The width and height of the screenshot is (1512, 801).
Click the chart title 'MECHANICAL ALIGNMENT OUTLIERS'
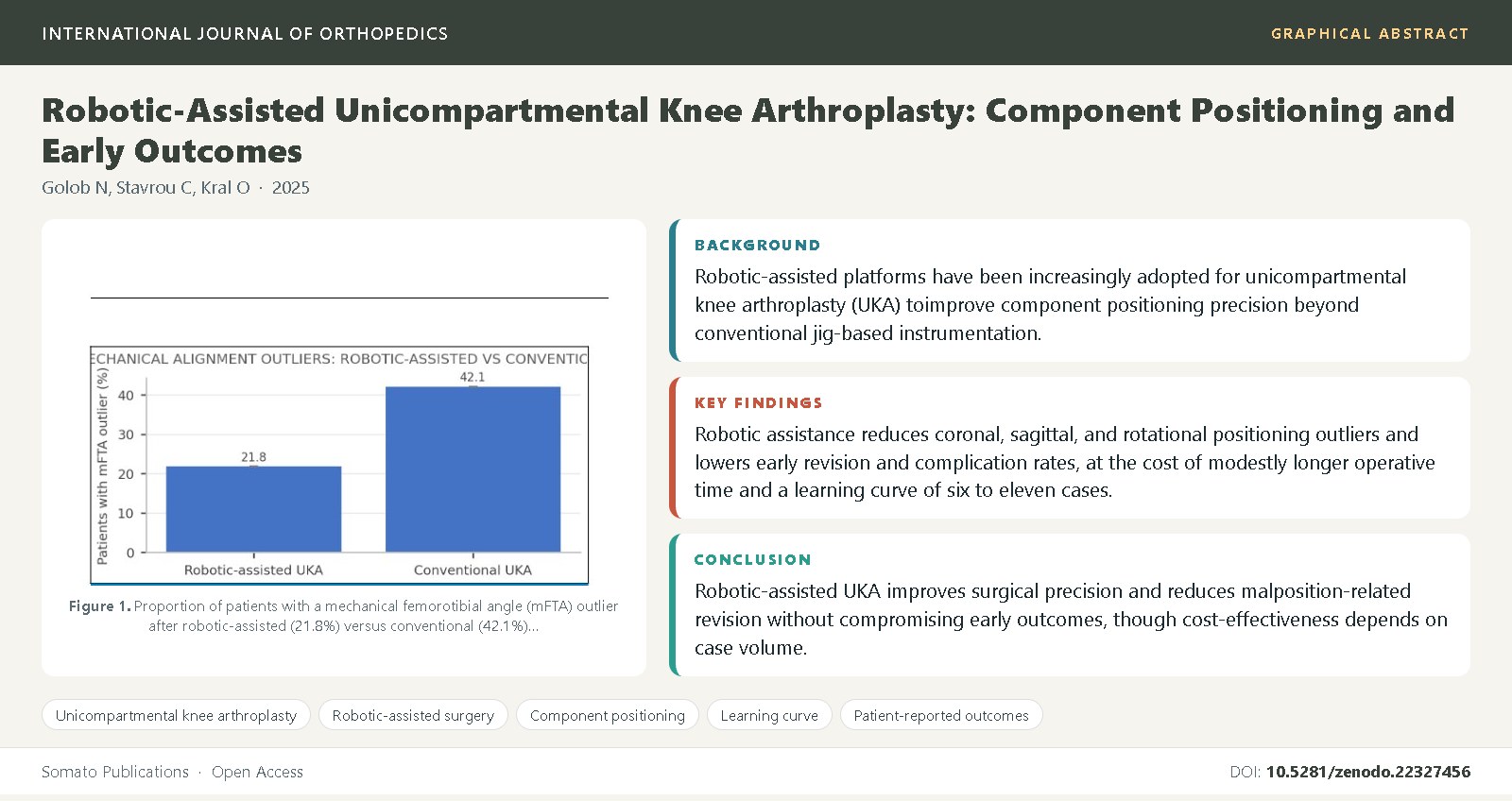click(x=339, y=358)
